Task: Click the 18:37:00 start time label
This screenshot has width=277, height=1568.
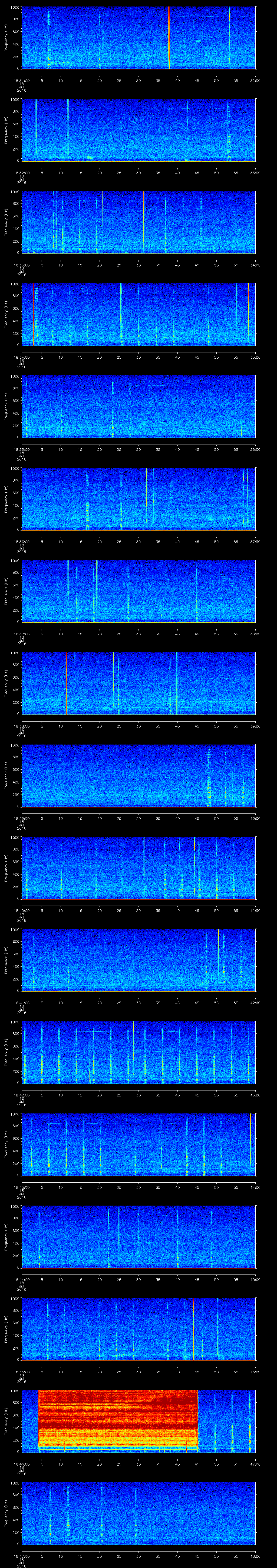Action: pyautogui.click(x=21, y=634)
